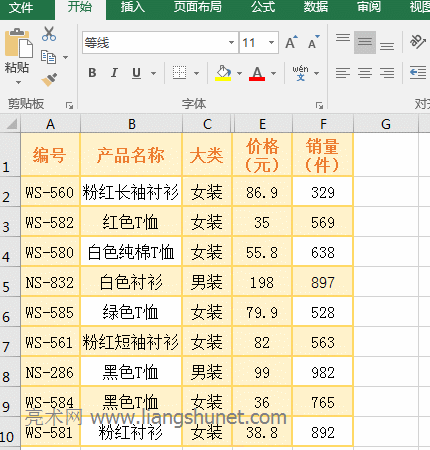Expand the Copy options arrow
The width and height of the screenshot is (430, 450).
[65, 57]
